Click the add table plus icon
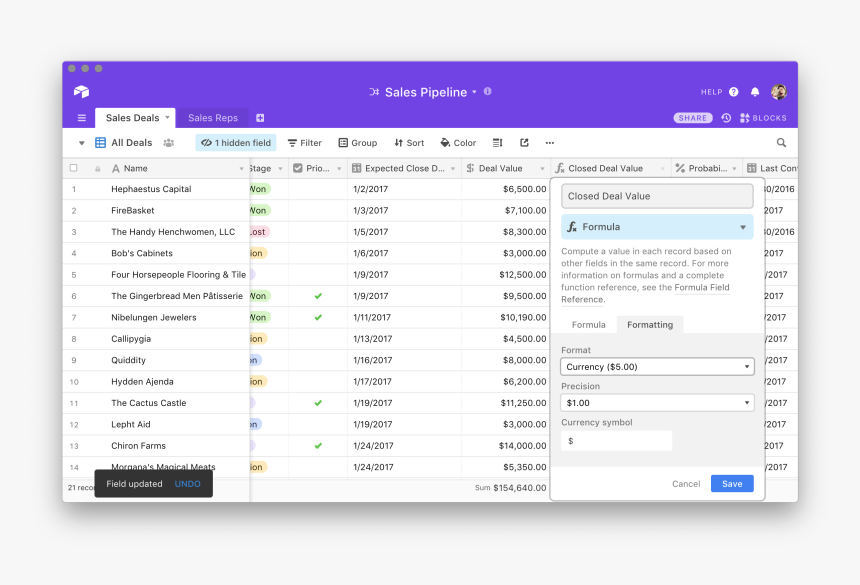This screenshot has height=585, width=860. [x=260, y=118]
